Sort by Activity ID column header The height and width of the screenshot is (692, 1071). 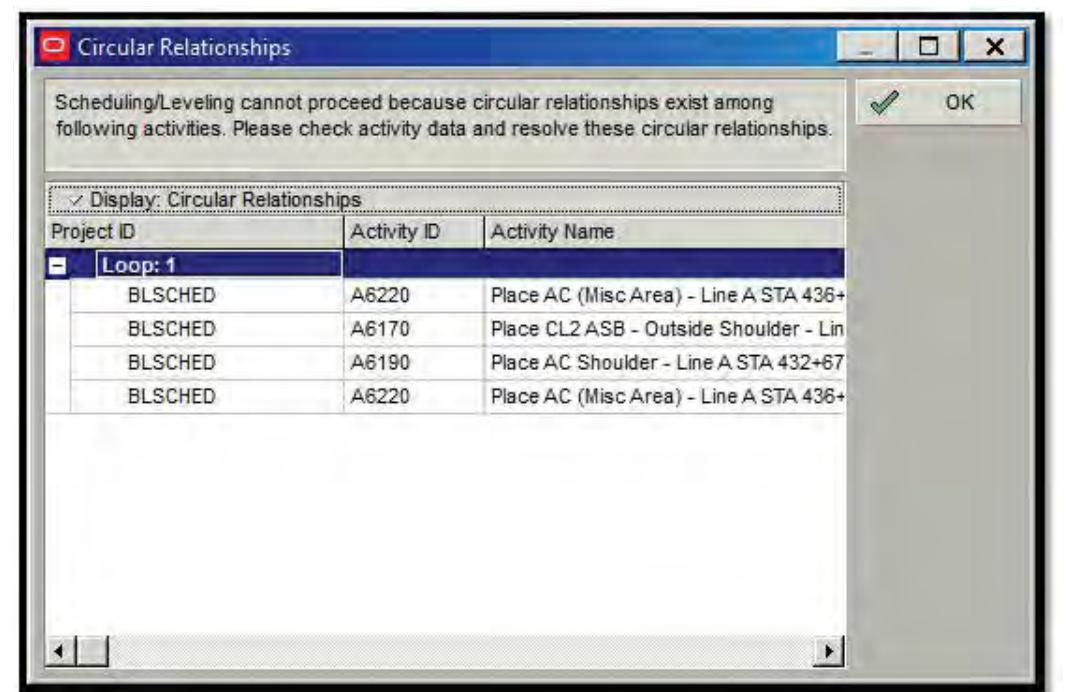[414, 232]
